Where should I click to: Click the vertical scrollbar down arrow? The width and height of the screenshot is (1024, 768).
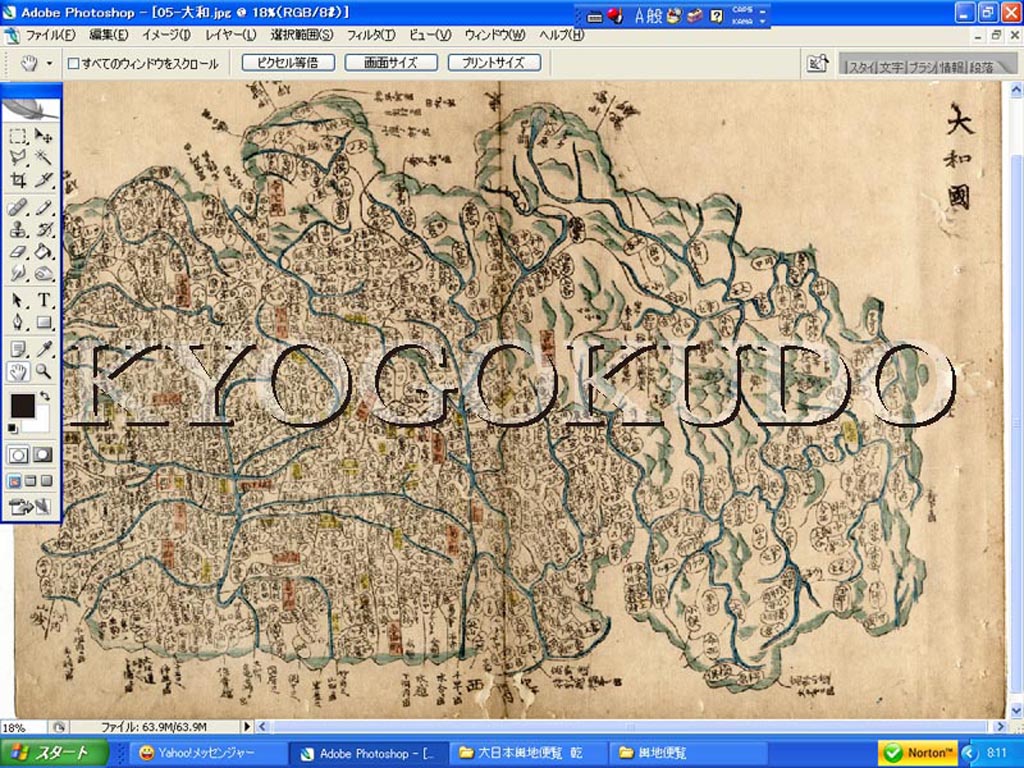pos(1017,711)
